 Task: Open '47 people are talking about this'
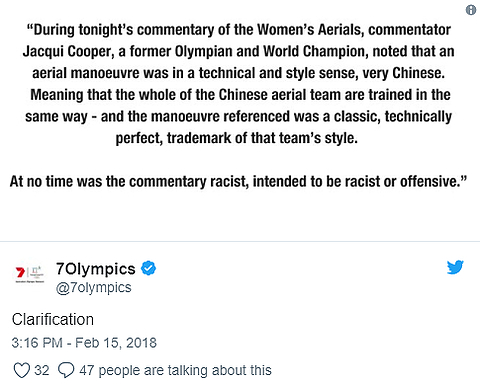[x=175, y=370]
